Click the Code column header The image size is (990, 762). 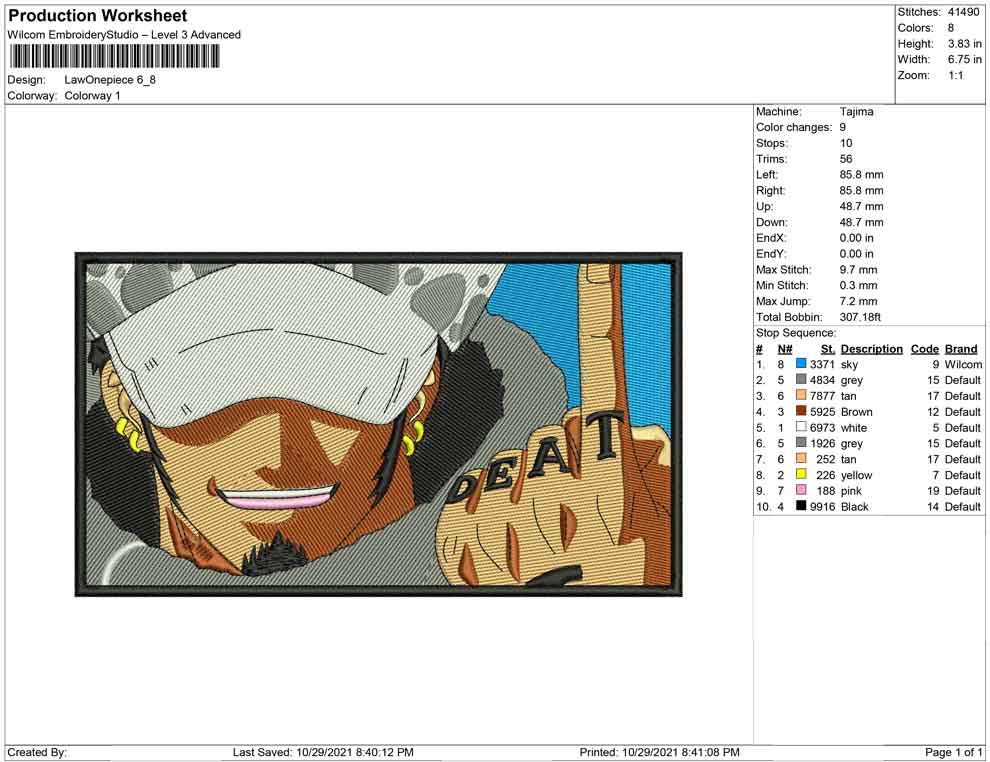click(924, 348)
